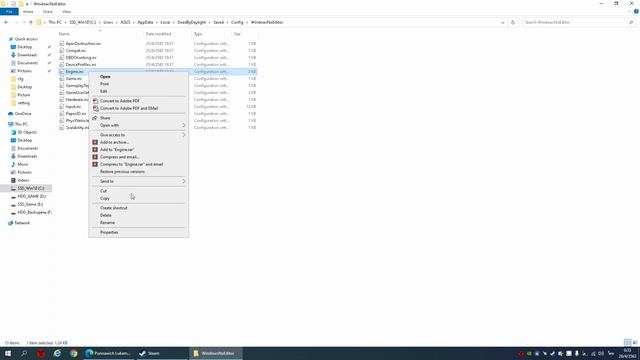Go up one folder level
640x360 pixels.
pos(31,22)
